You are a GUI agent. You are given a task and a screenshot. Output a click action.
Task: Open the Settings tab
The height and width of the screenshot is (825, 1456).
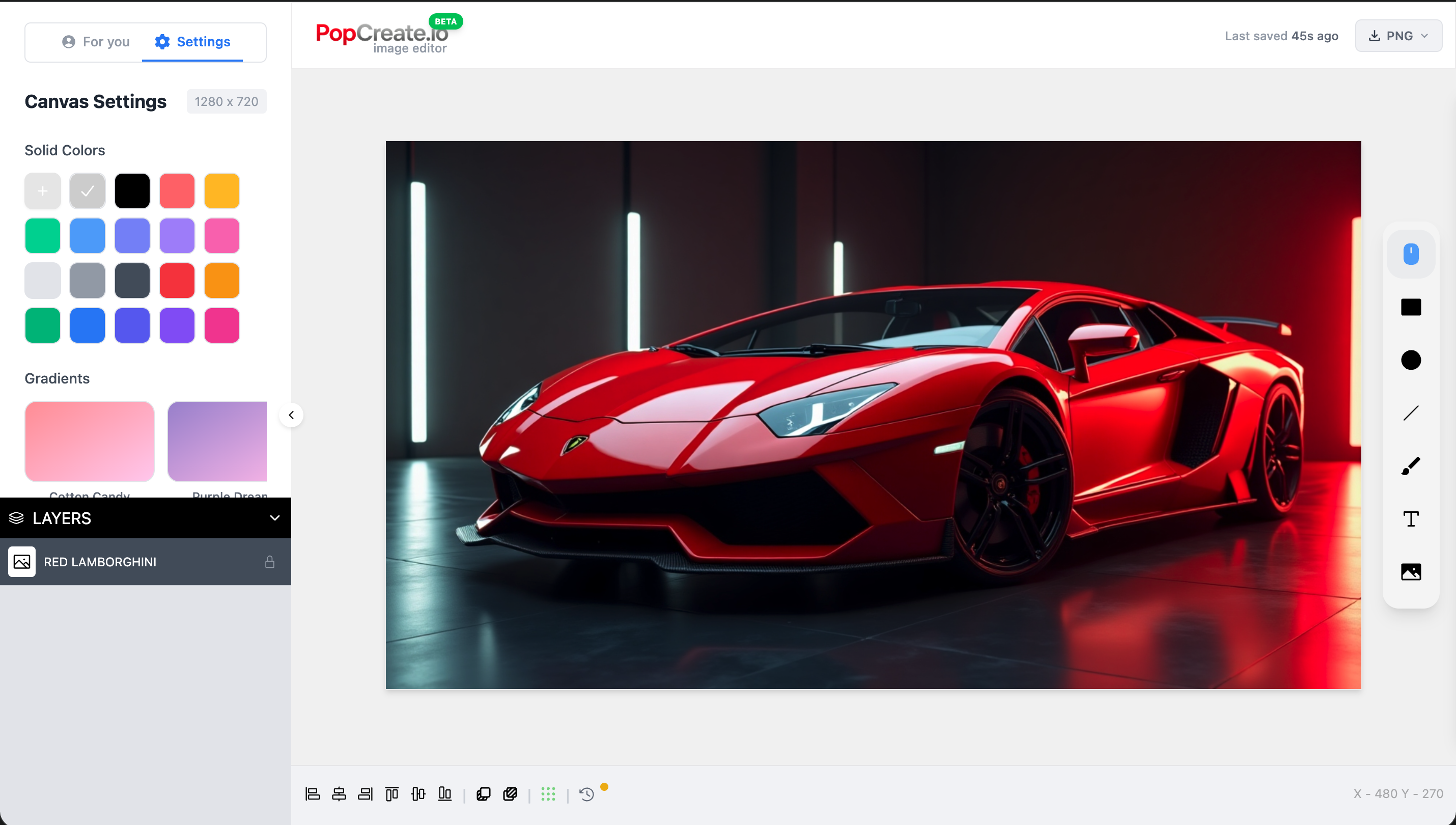coord(191,41)
